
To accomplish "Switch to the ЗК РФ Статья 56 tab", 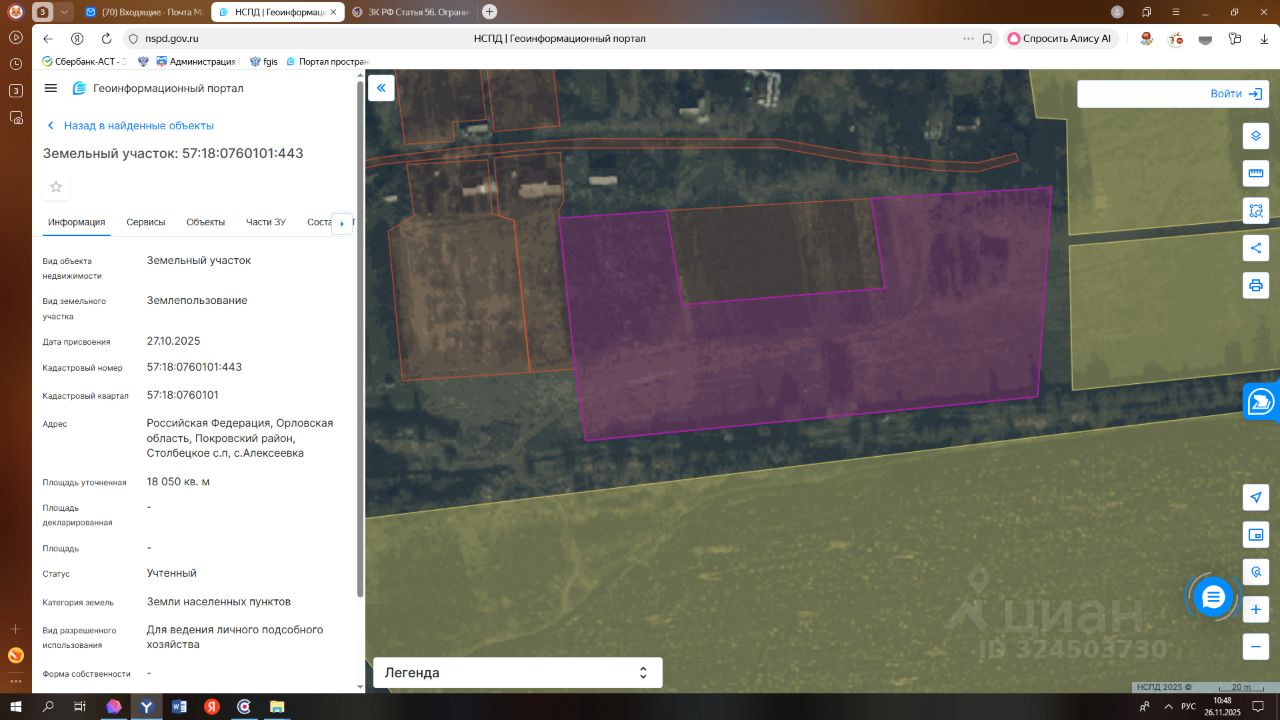I will [x=412, y=12].
